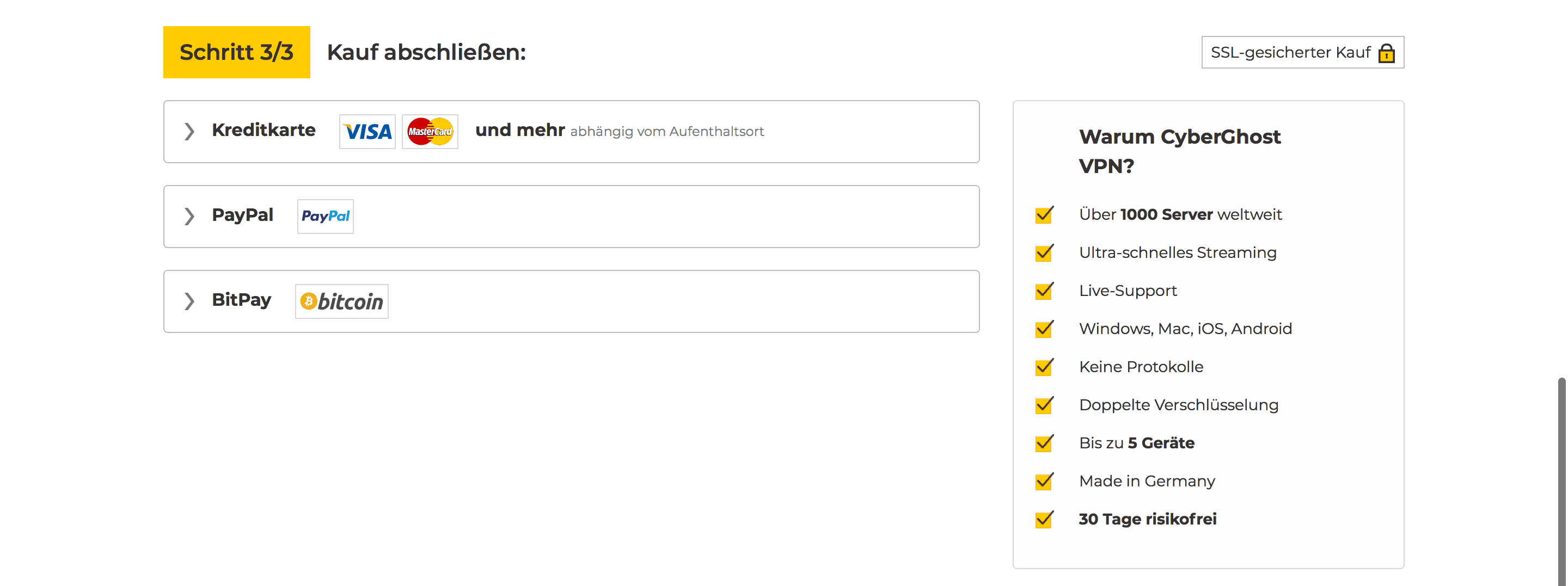The width and height of the screenshot is (1568, 586).
Task: Click the '30 Tage risikofrei' text
Action: point(1147,519)
